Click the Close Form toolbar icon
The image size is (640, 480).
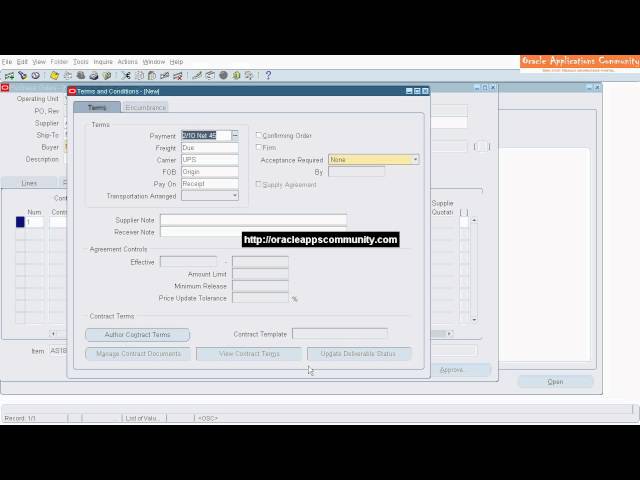pyautogui.click(x=107, y=76)
